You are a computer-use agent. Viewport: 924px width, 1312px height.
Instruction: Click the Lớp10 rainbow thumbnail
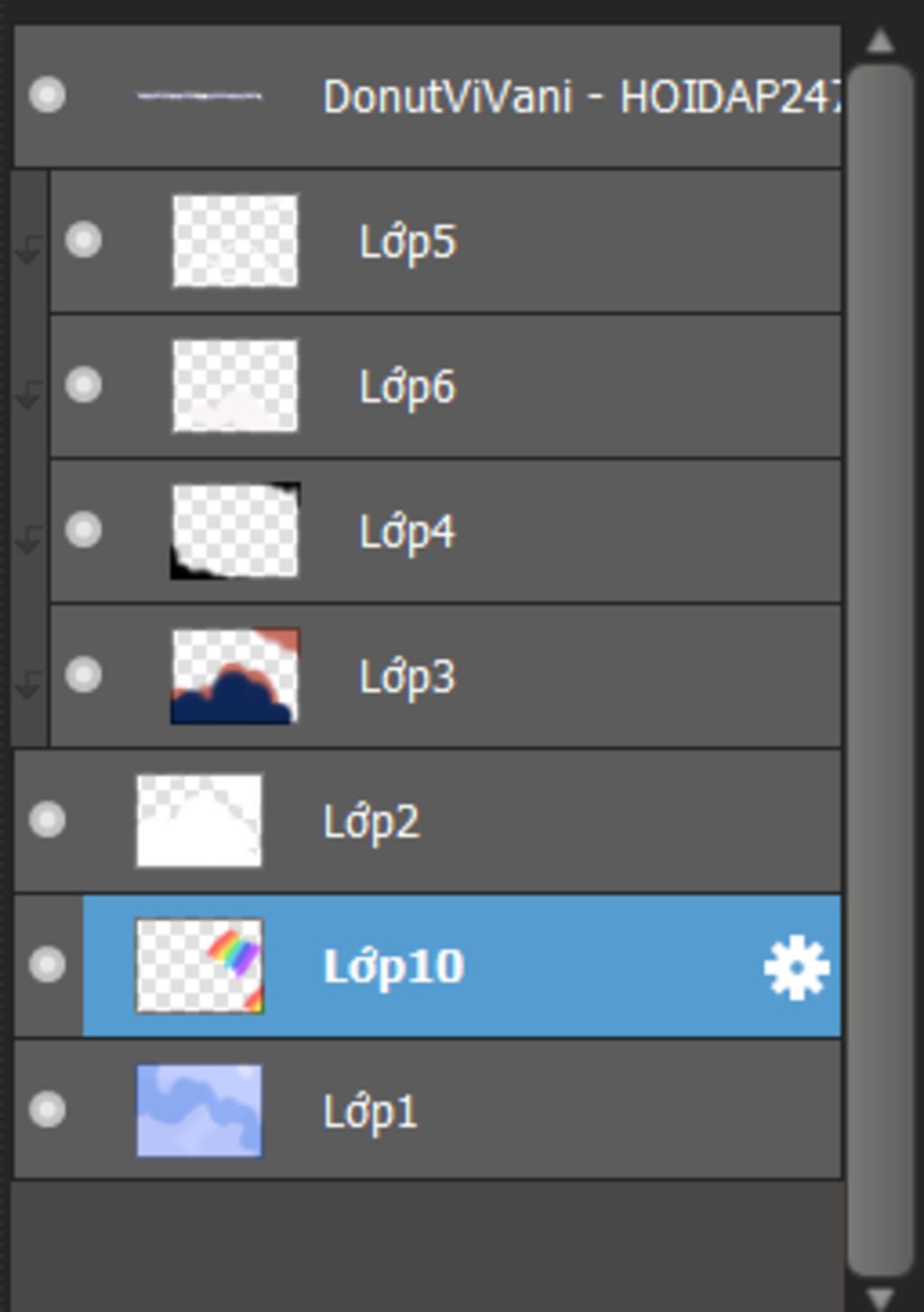199,966
